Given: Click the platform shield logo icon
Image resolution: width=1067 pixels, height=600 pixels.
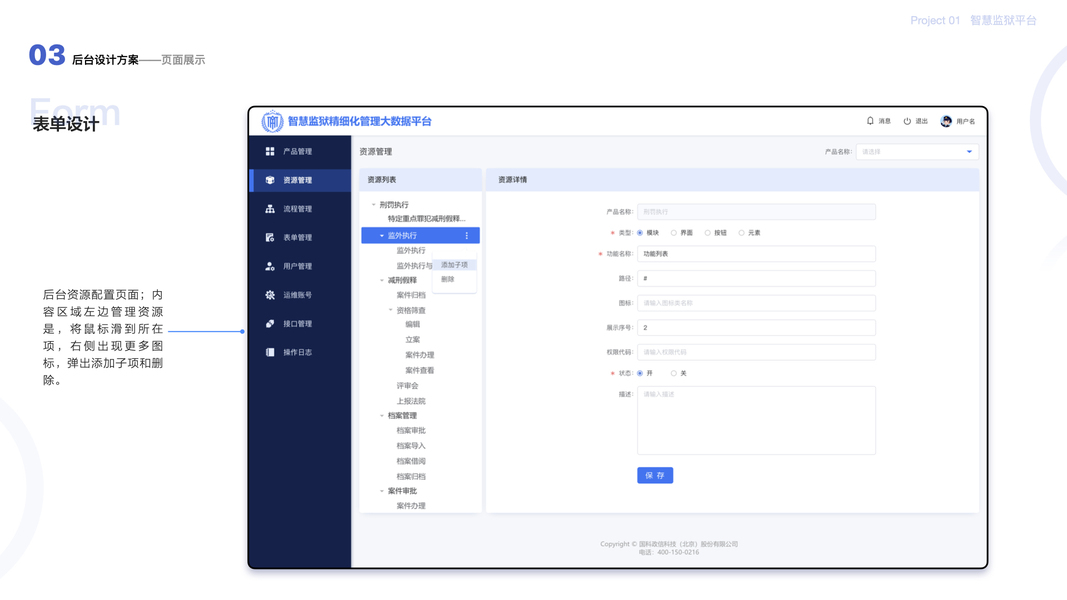Looking at the screenshot, I should [x=272, y=121].
